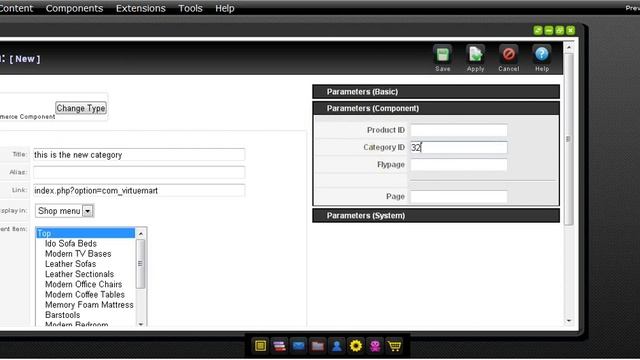Expand the Parameters (System) panel

(x=436, y=216)
